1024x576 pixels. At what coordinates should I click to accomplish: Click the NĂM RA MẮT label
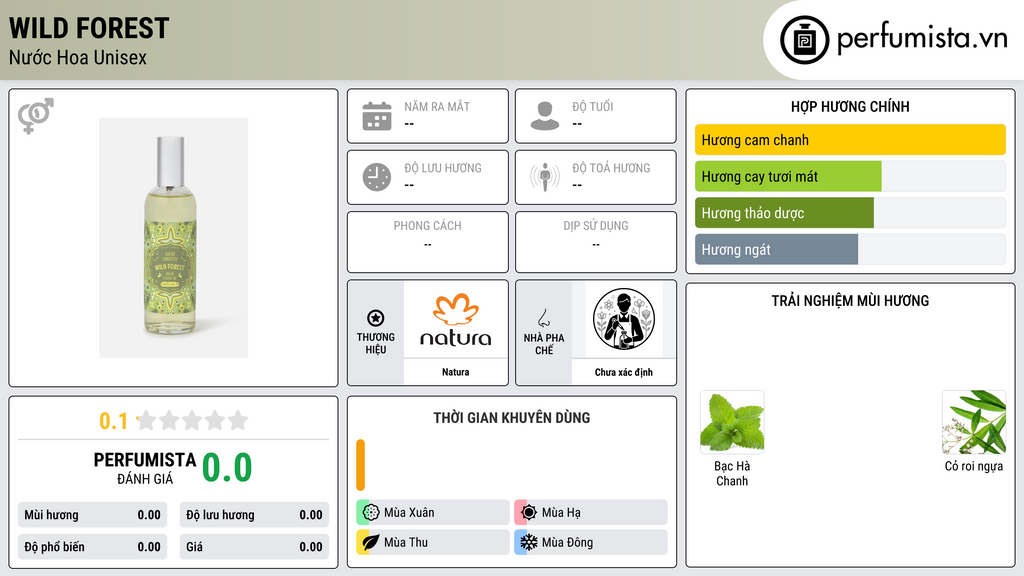click(x=437, y=106)
